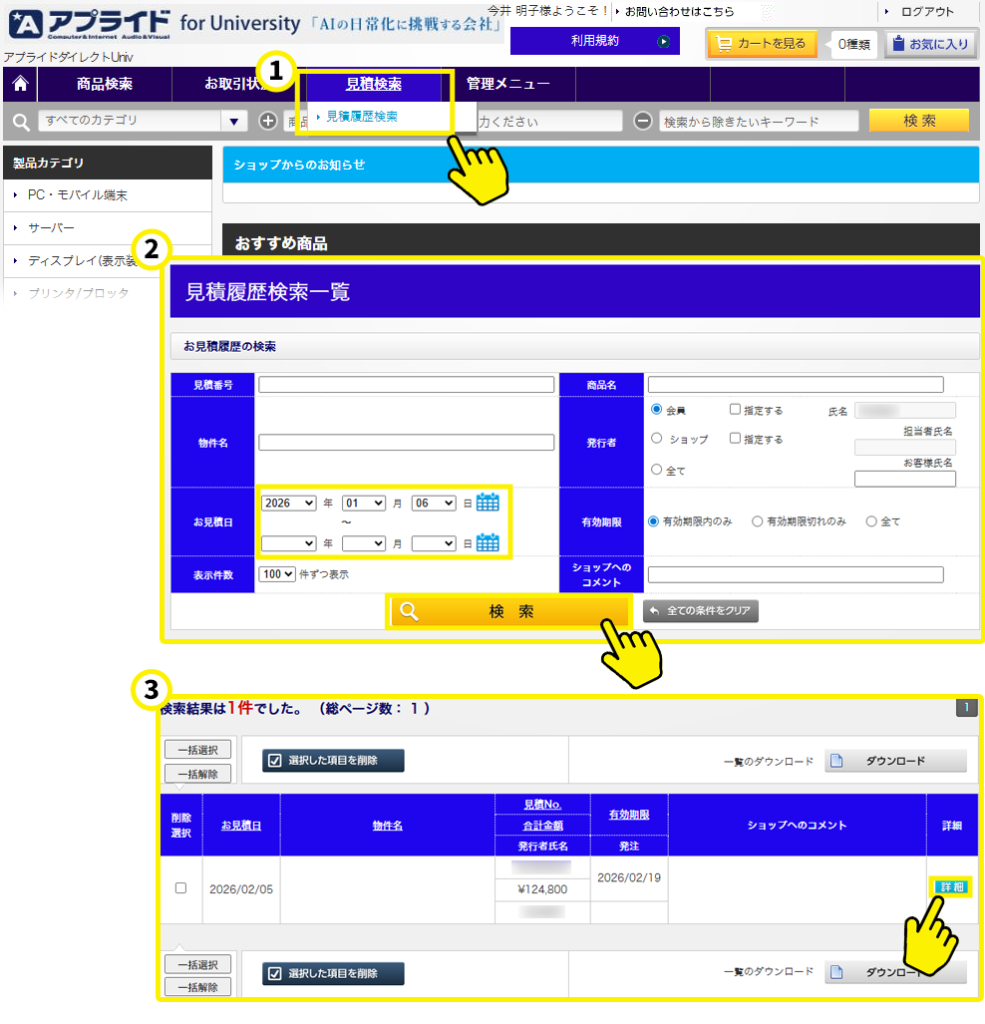The width and height of the screenshot is (985, 1024).
Task: Click the minus icon for excluded keywords
Action: pyautogui.click(x=643, y=121)
